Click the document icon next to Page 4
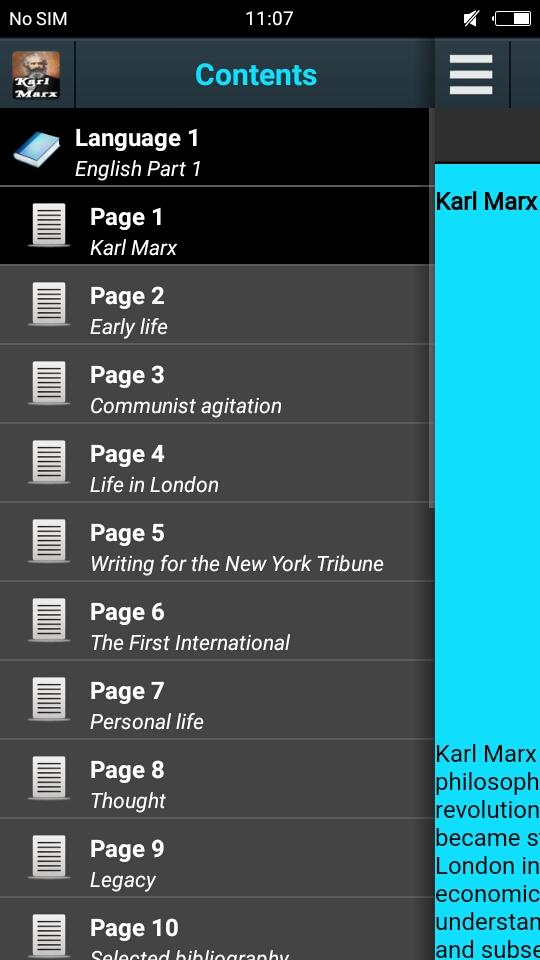This screenshot has width=540, height=960. pyautogui.click(x=49, y=462)
